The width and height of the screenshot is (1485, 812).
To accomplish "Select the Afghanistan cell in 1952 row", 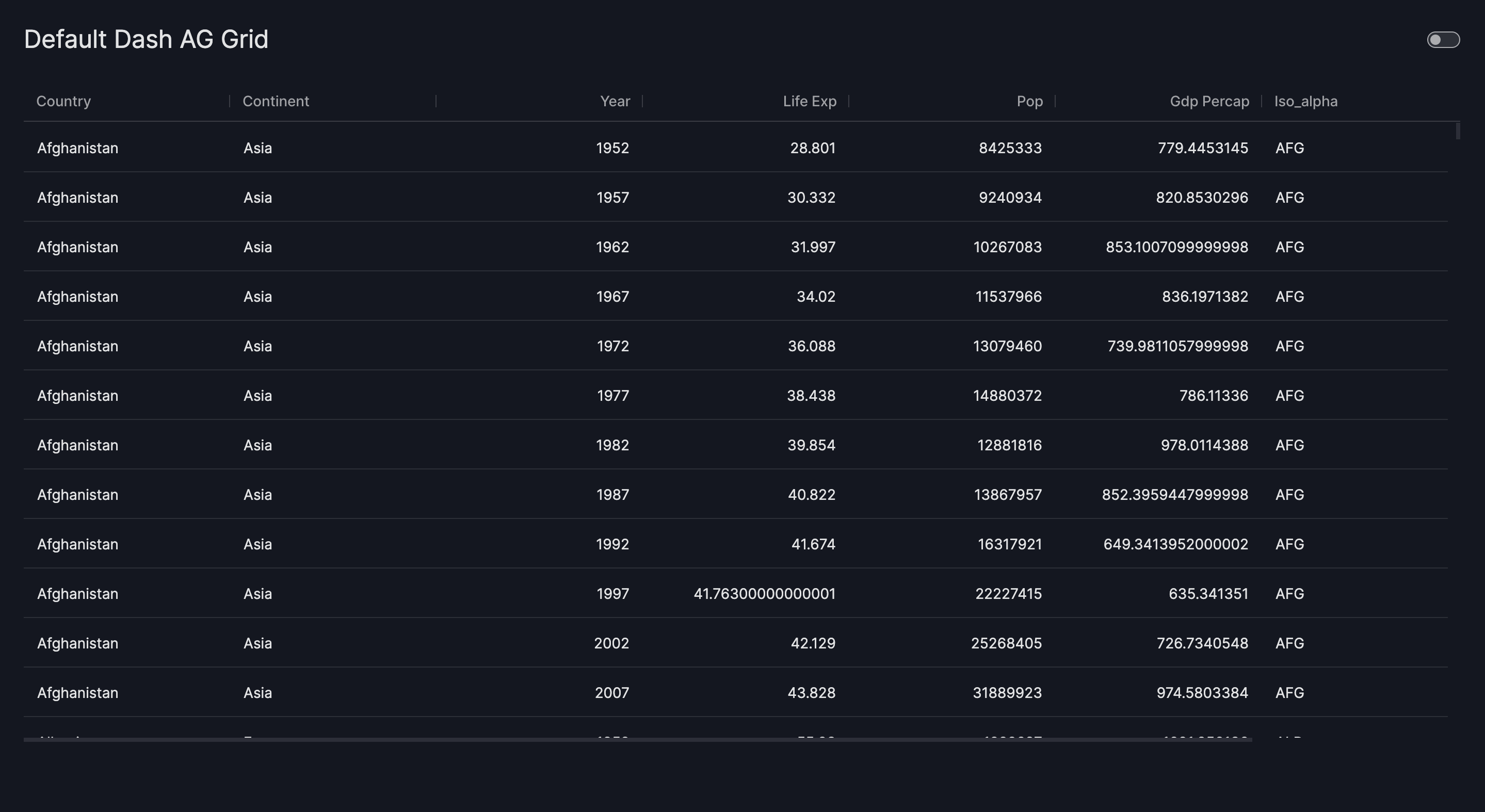I will pos(78,148).
